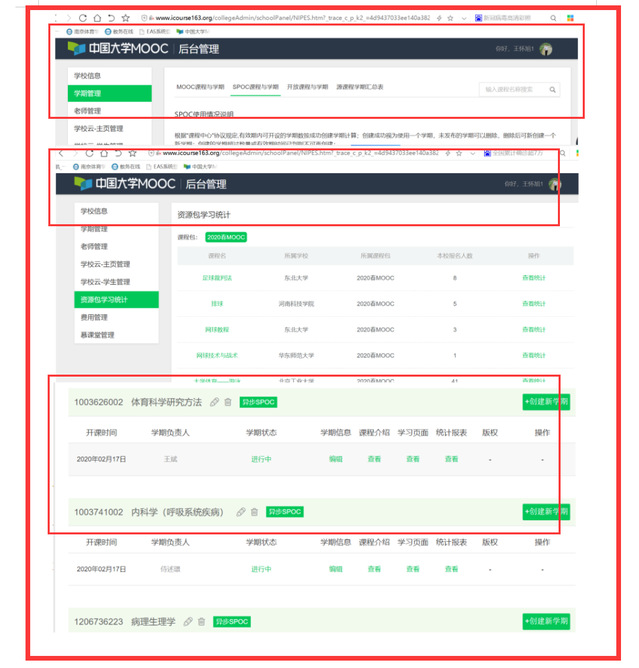Bookmark page with star icon in SPOC-page browser
Viewport: 639px width, 668px height.
[125, 18]
